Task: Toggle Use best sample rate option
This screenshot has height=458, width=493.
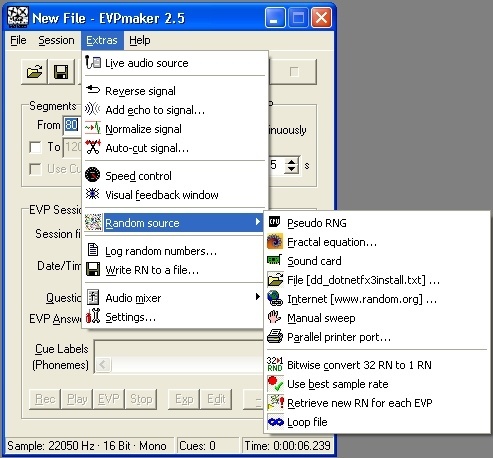Action: pos(377,384)
